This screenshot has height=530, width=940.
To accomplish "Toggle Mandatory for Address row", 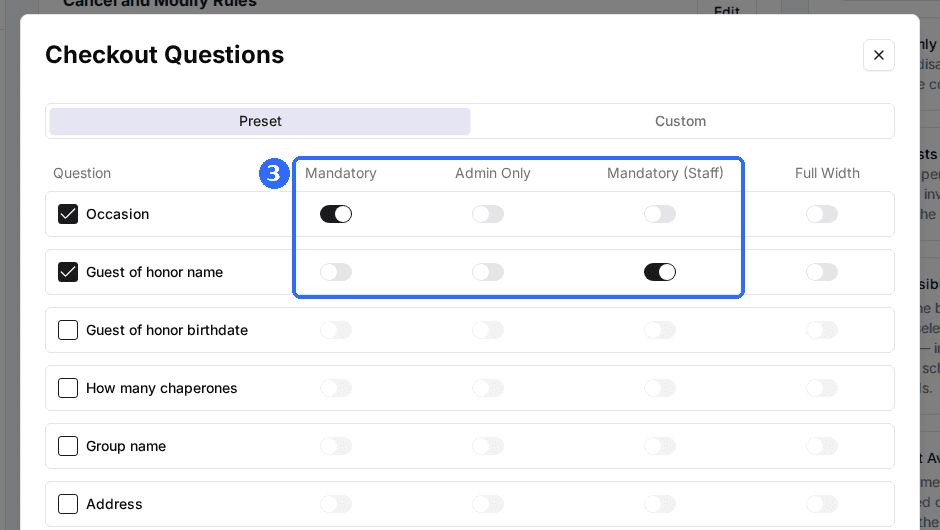I will point(336,504).
